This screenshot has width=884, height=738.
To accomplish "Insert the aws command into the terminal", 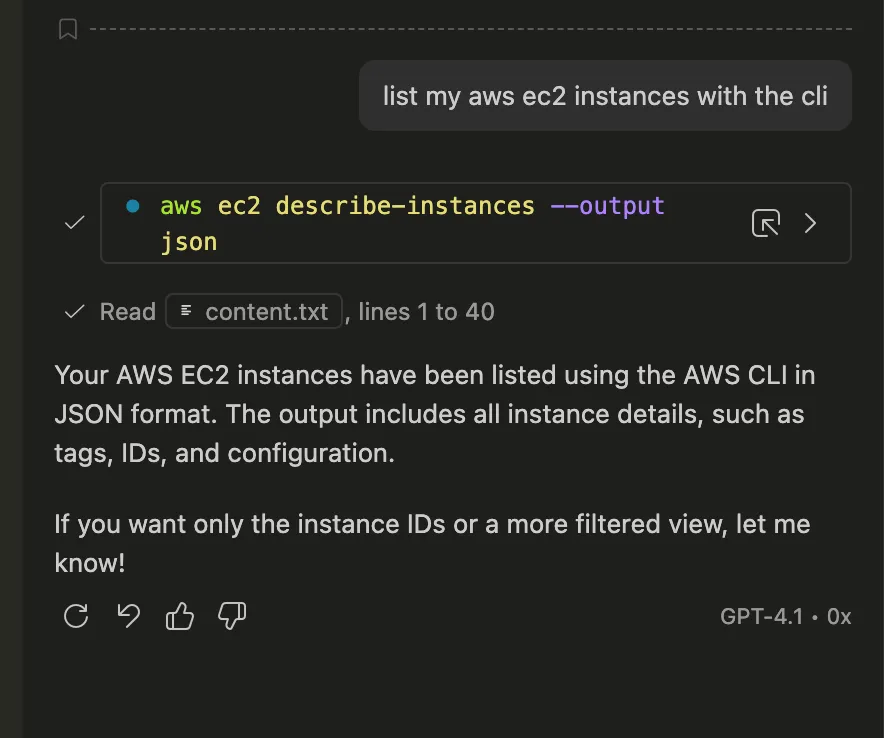I will pyautogui.click(x=765, y=223).
